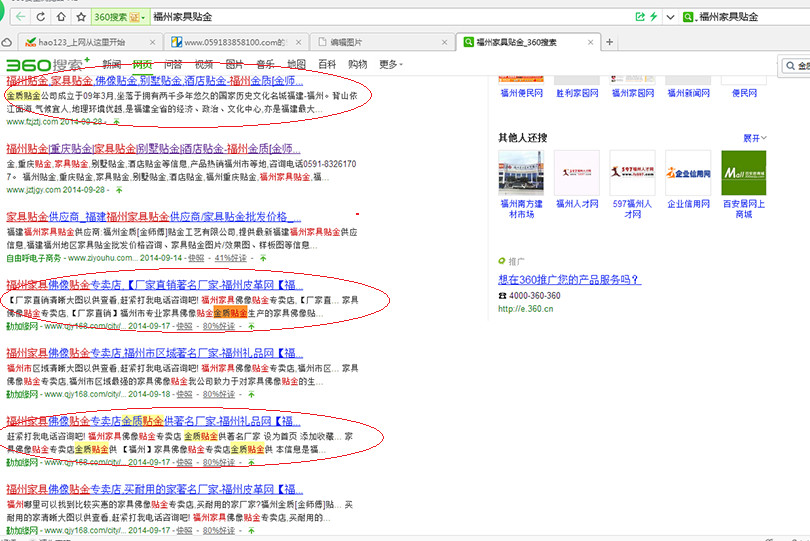This screenshot has height=541, width=810.
Task: Open 快照 for the www.ziyouhu.com result
Action: pyautogui.click(x=196, y=258)
